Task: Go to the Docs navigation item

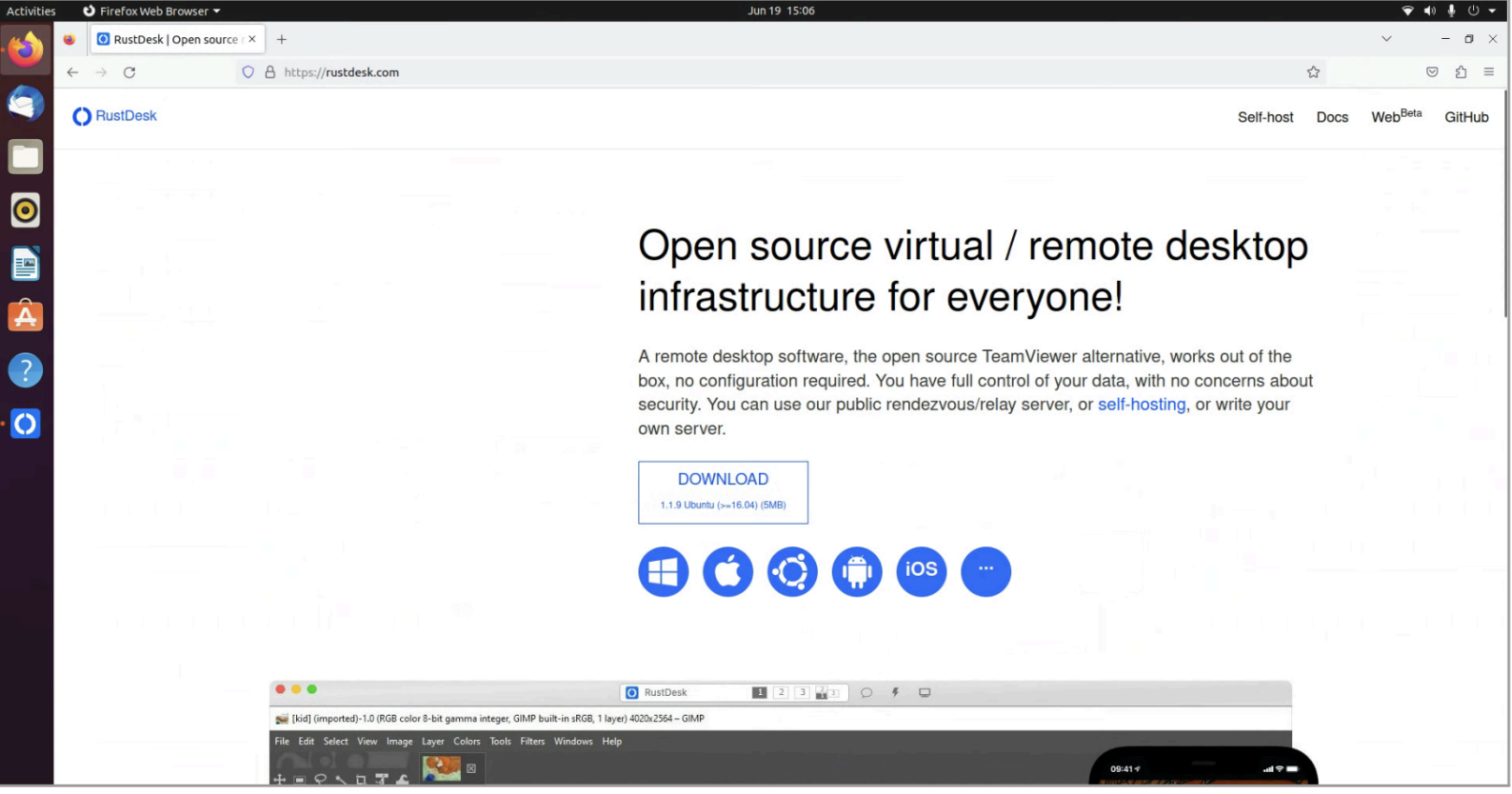Action: tap(1332, 118)
